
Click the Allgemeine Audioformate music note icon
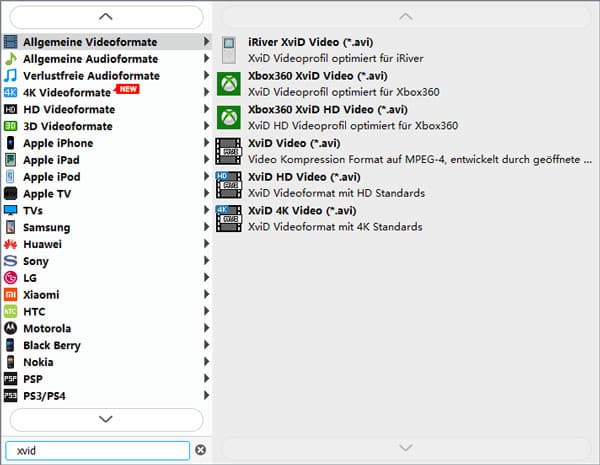10,59
